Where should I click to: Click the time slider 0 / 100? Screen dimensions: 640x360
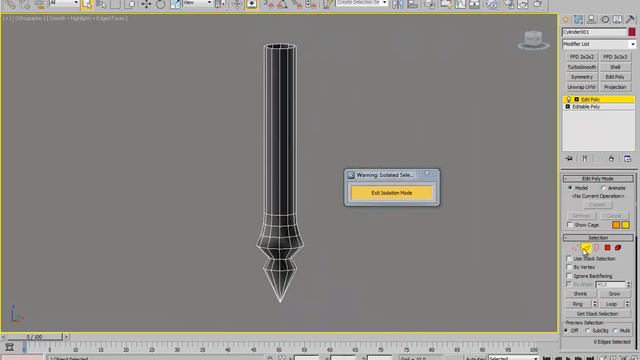(35, 337)
